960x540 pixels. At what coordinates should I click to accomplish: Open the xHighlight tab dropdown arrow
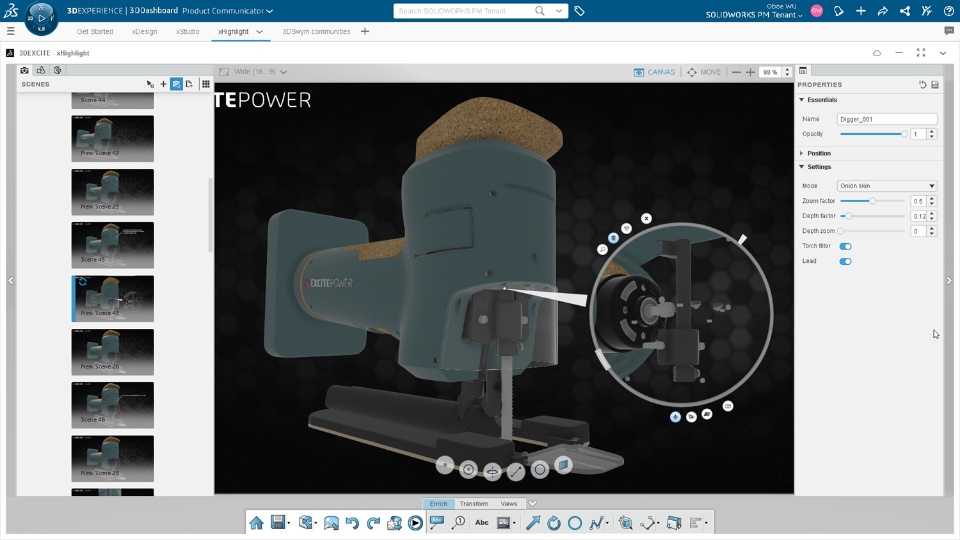coord(260,31)
